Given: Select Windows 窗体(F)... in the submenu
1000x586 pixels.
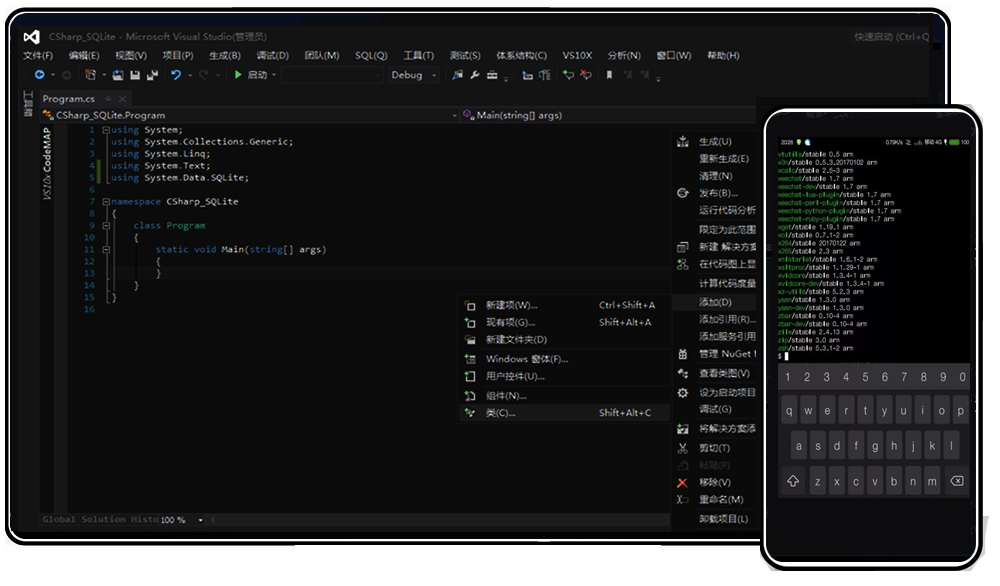Looking at the screenshot, I should pos(564,360).
